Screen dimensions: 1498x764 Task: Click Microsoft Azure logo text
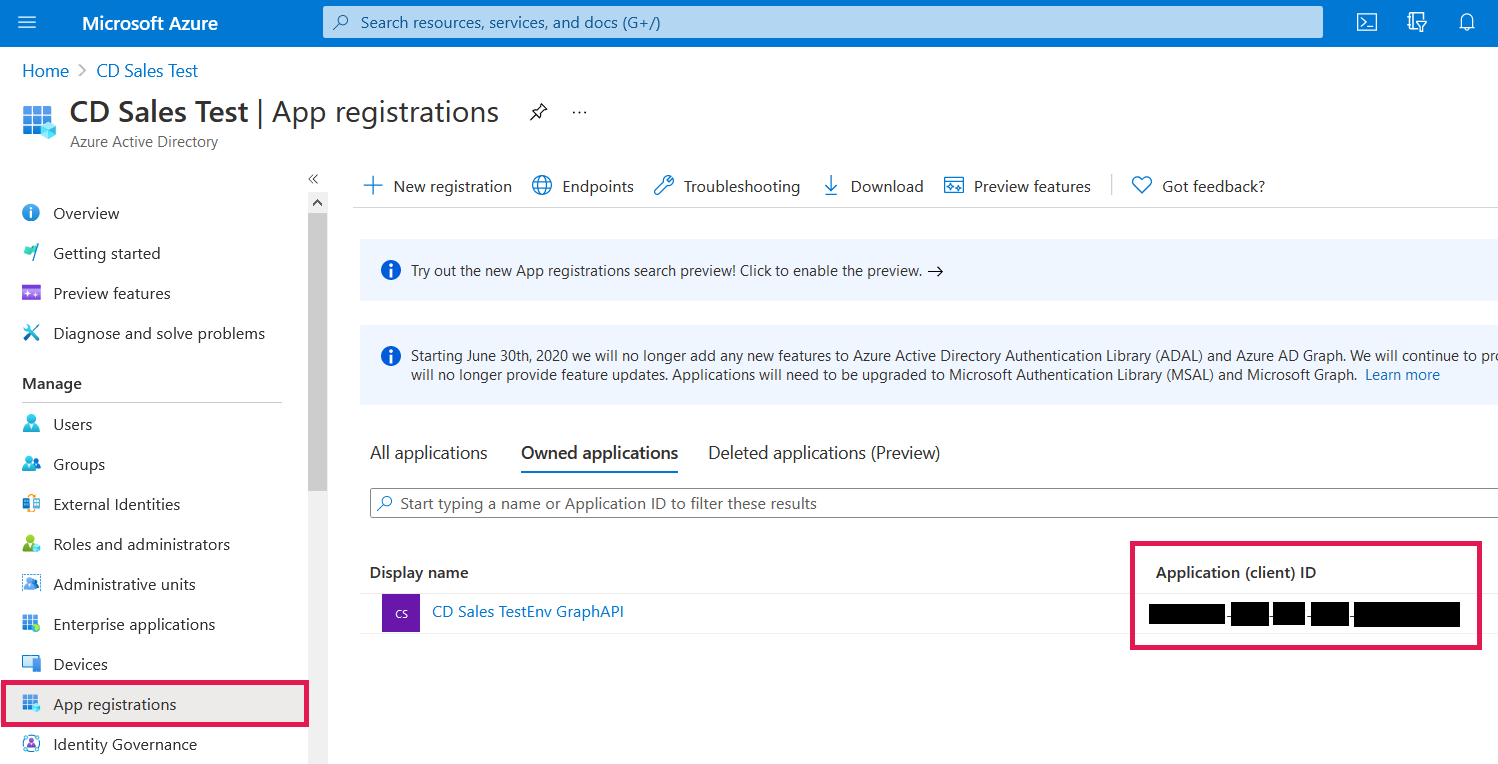(x=150, y=23)
